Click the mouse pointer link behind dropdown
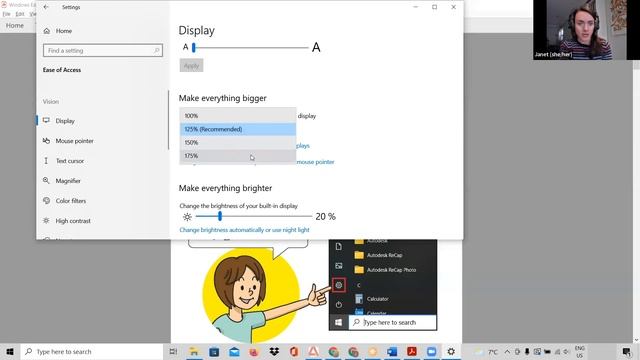 tap(315, 162)
